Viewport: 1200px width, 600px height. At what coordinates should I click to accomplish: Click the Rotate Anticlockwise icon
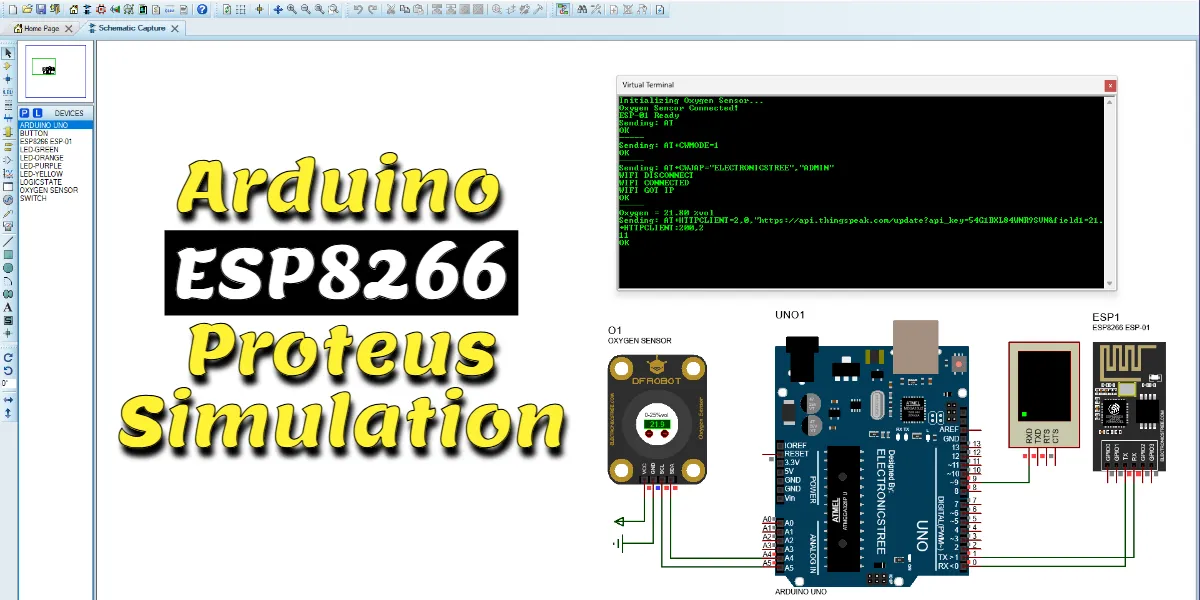point(8,369)
